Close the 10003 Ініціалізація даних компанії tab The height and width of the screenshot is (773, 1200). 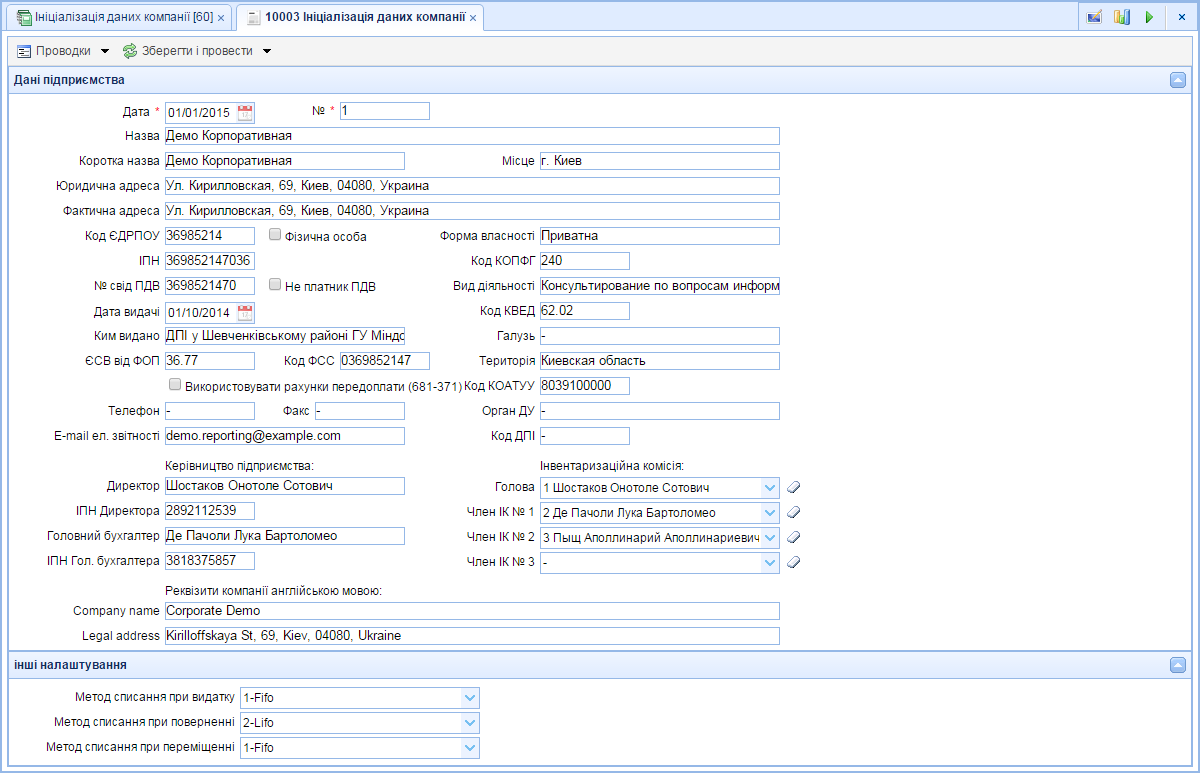point(474,18)
